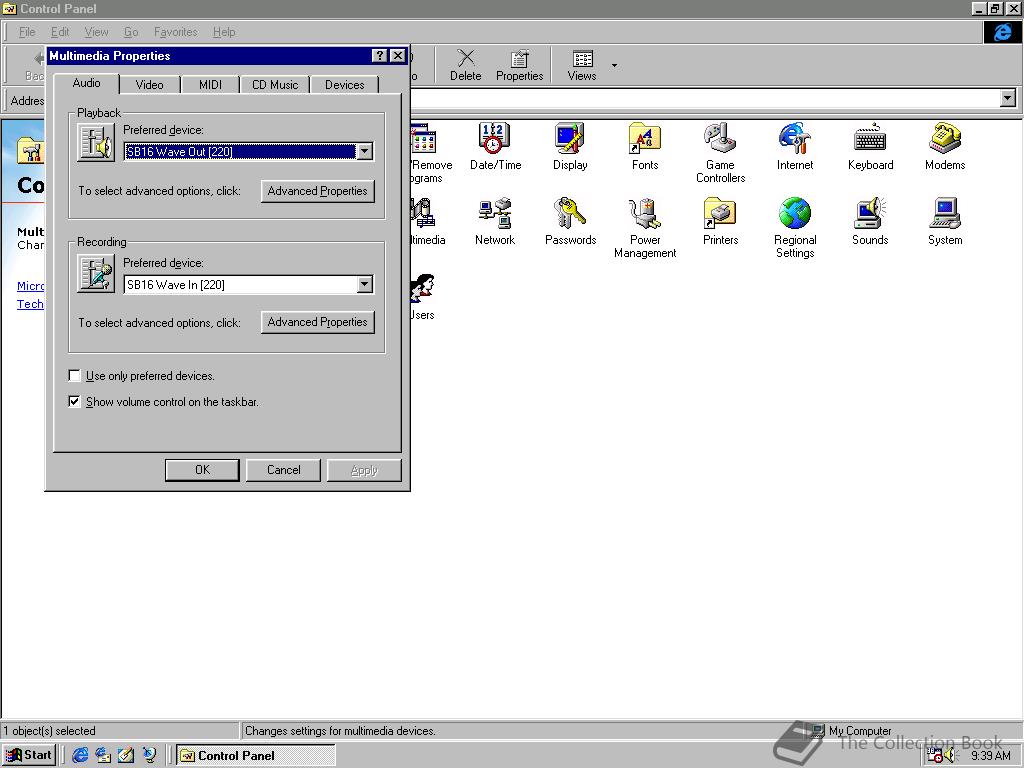This screenshot has width=1024, height=768.
Task: Click the Start button
Action: click(29, 755)
